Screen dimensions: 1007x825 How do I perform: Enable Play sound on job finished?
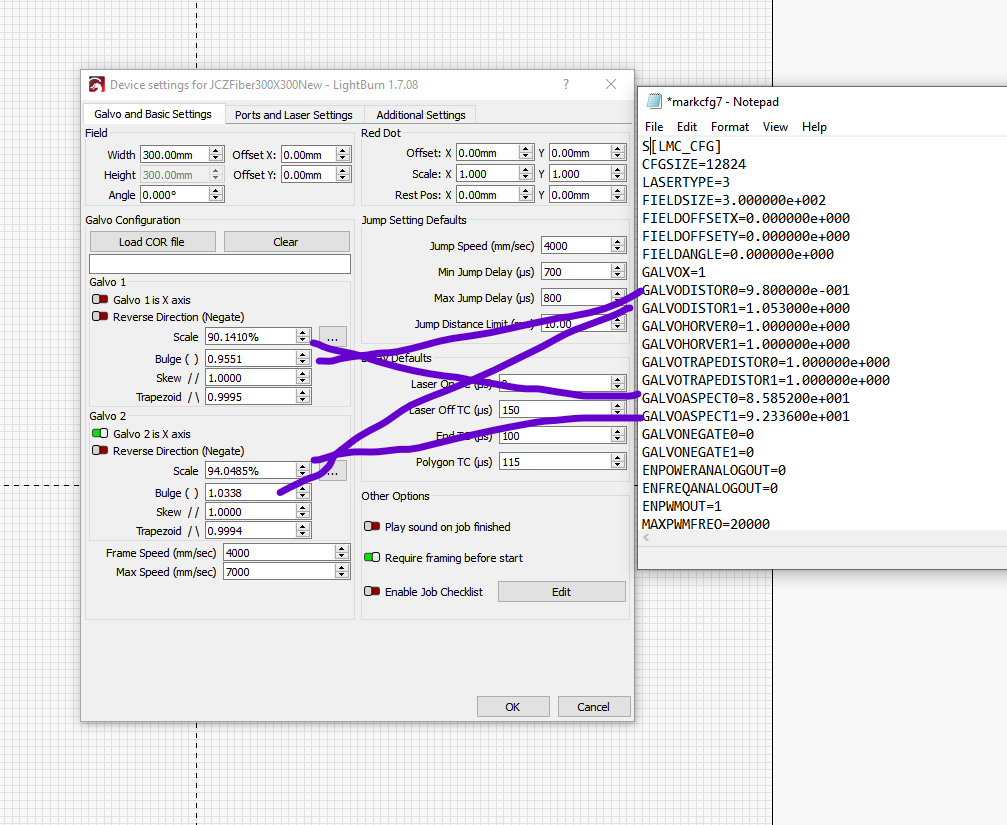(372, 526)
